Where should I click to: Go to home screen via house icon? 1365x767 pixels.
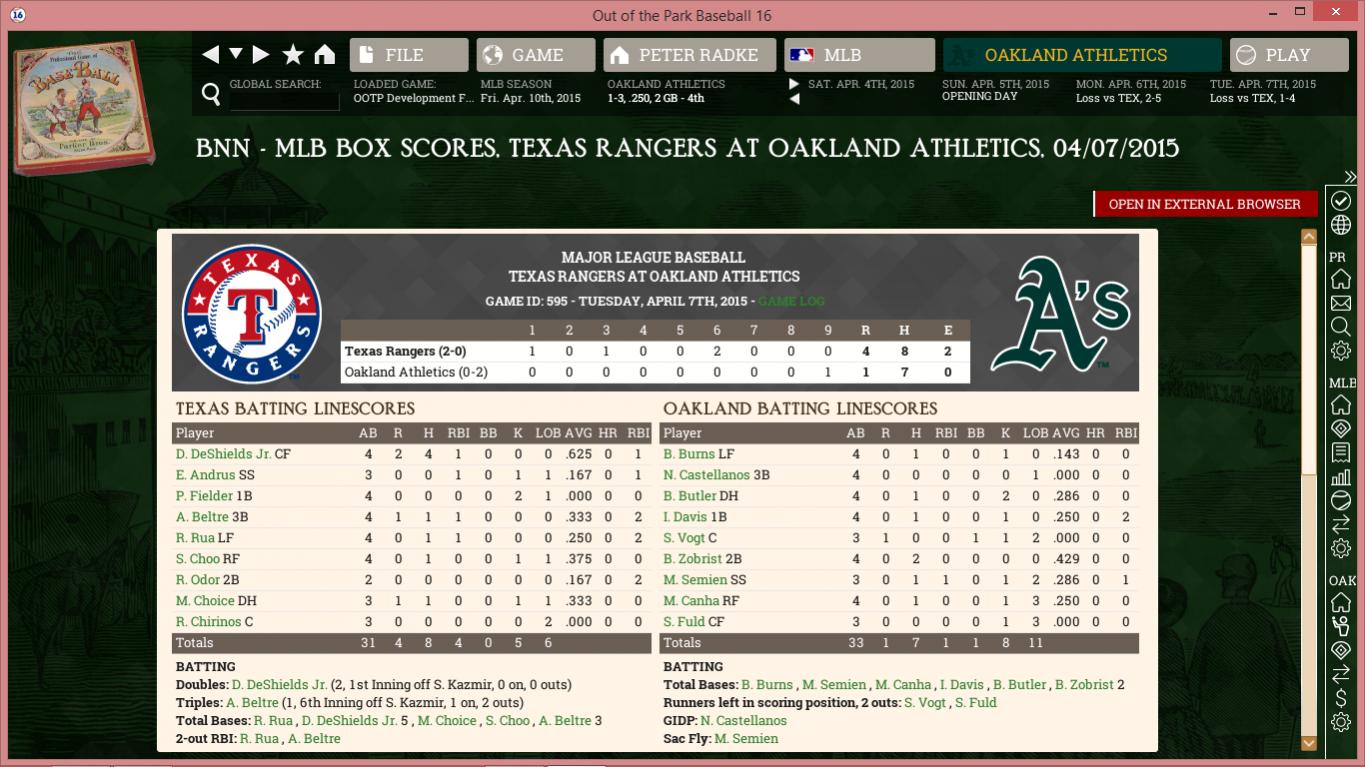(324, 55)
